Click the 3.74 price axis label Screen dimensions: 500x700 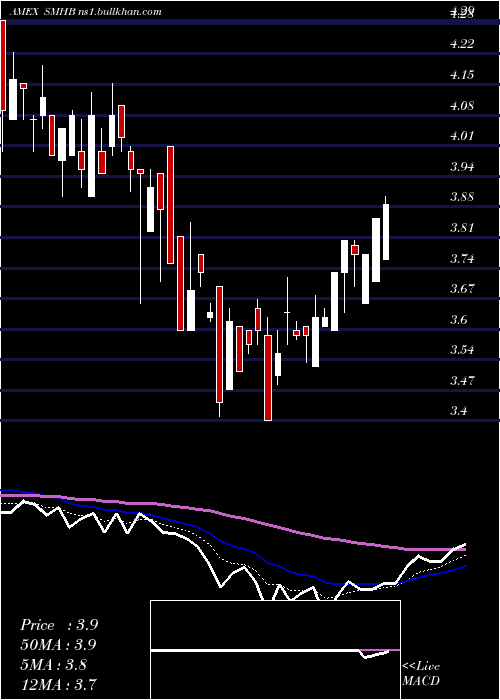click(462, 259)
